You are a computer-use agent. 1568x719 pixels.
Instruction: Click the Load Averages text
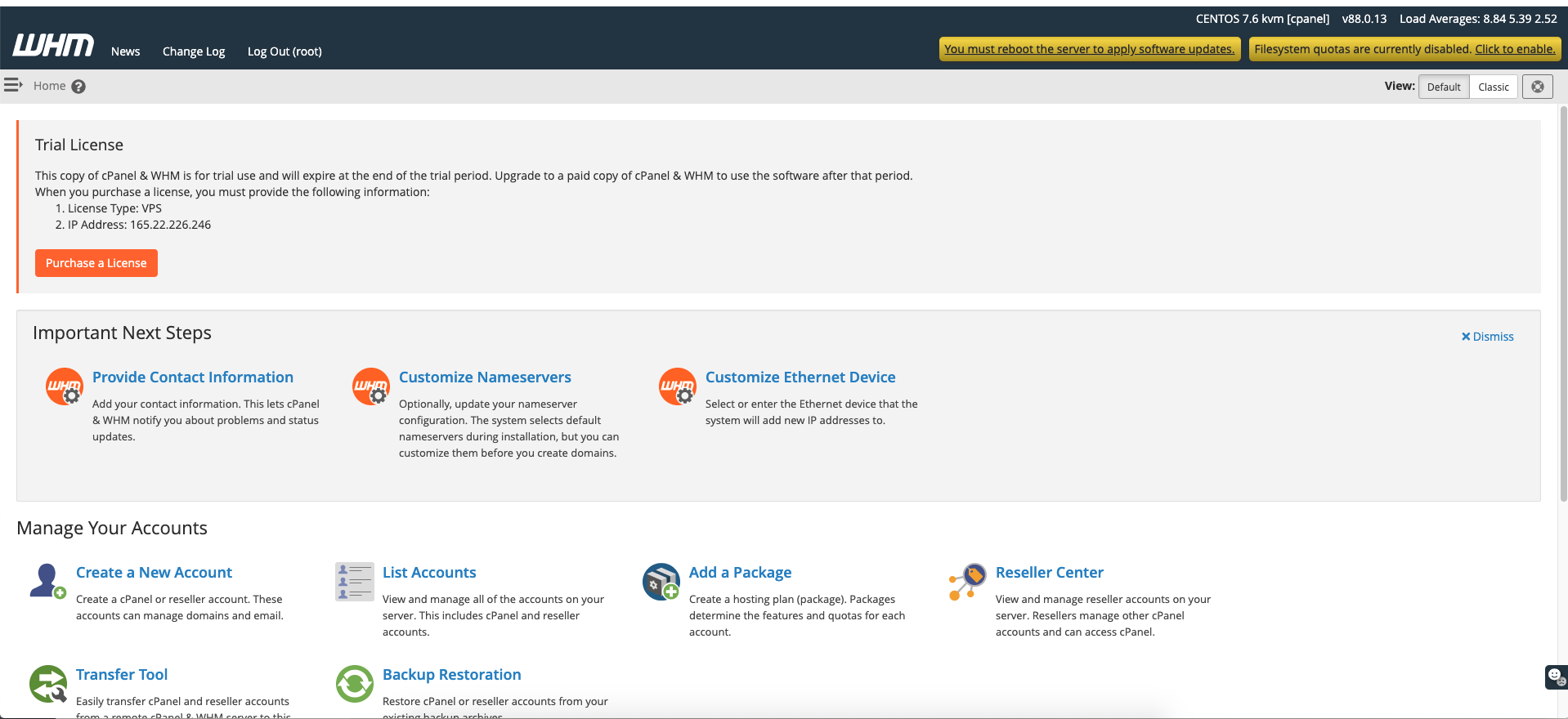(x=1478, y=19)
